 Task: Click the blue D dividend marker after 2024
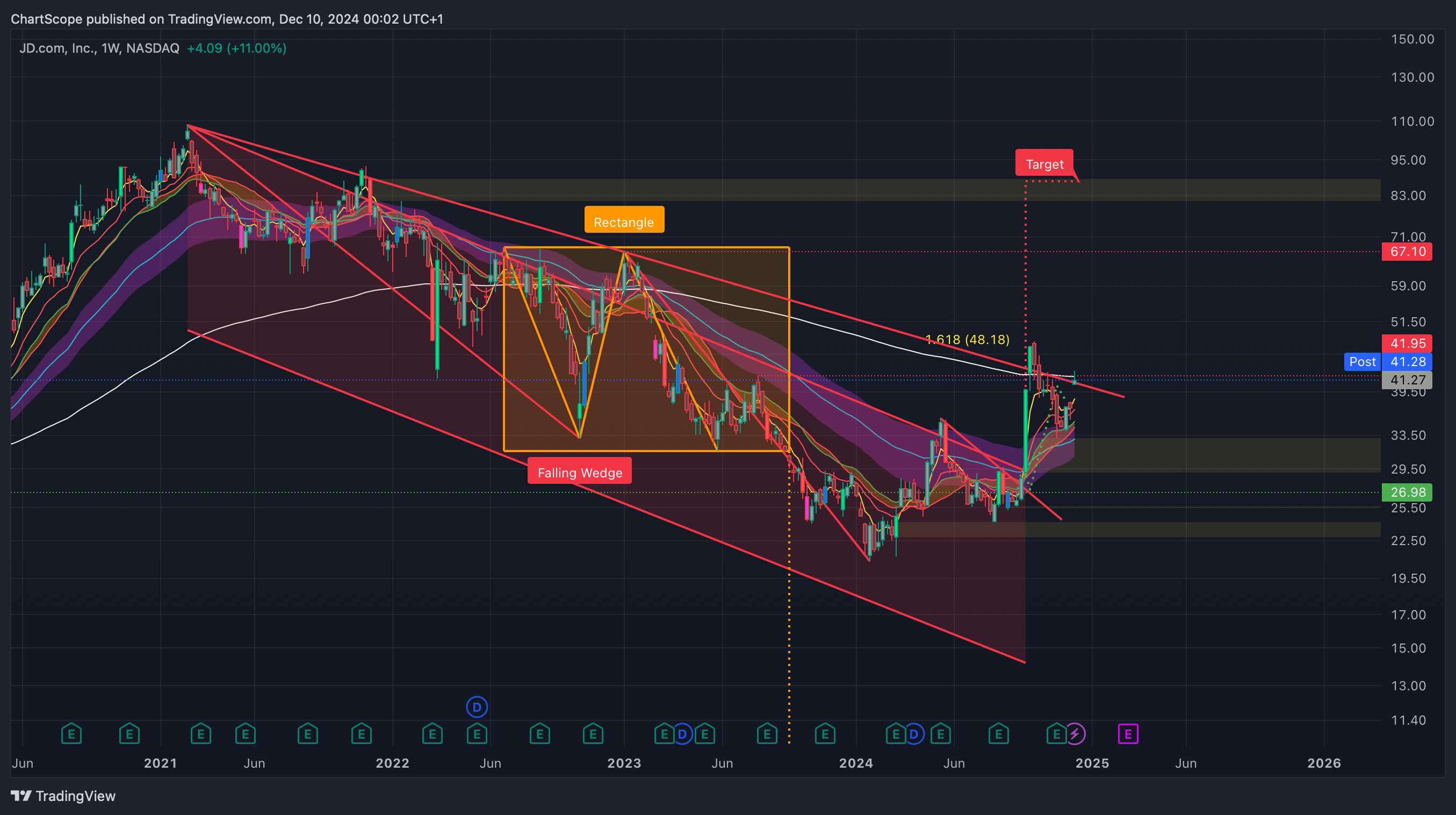pyautogui.click(x=914, y=734)
